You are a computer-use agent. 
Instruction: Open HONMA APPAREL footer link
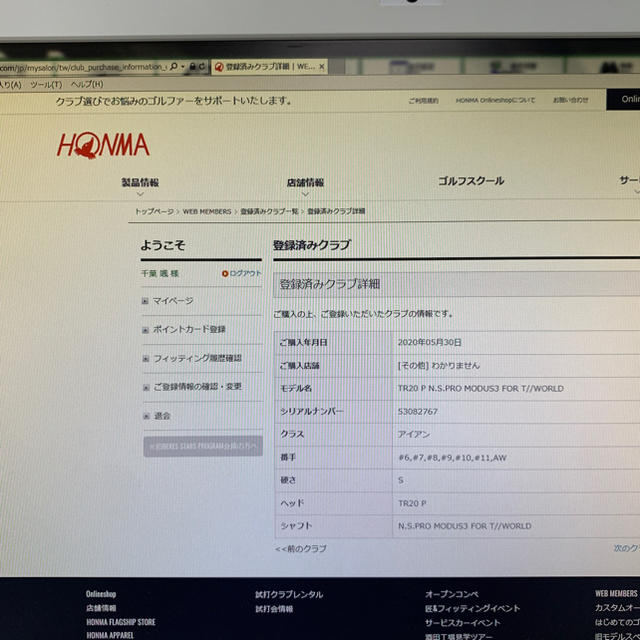tap(110, 635)
